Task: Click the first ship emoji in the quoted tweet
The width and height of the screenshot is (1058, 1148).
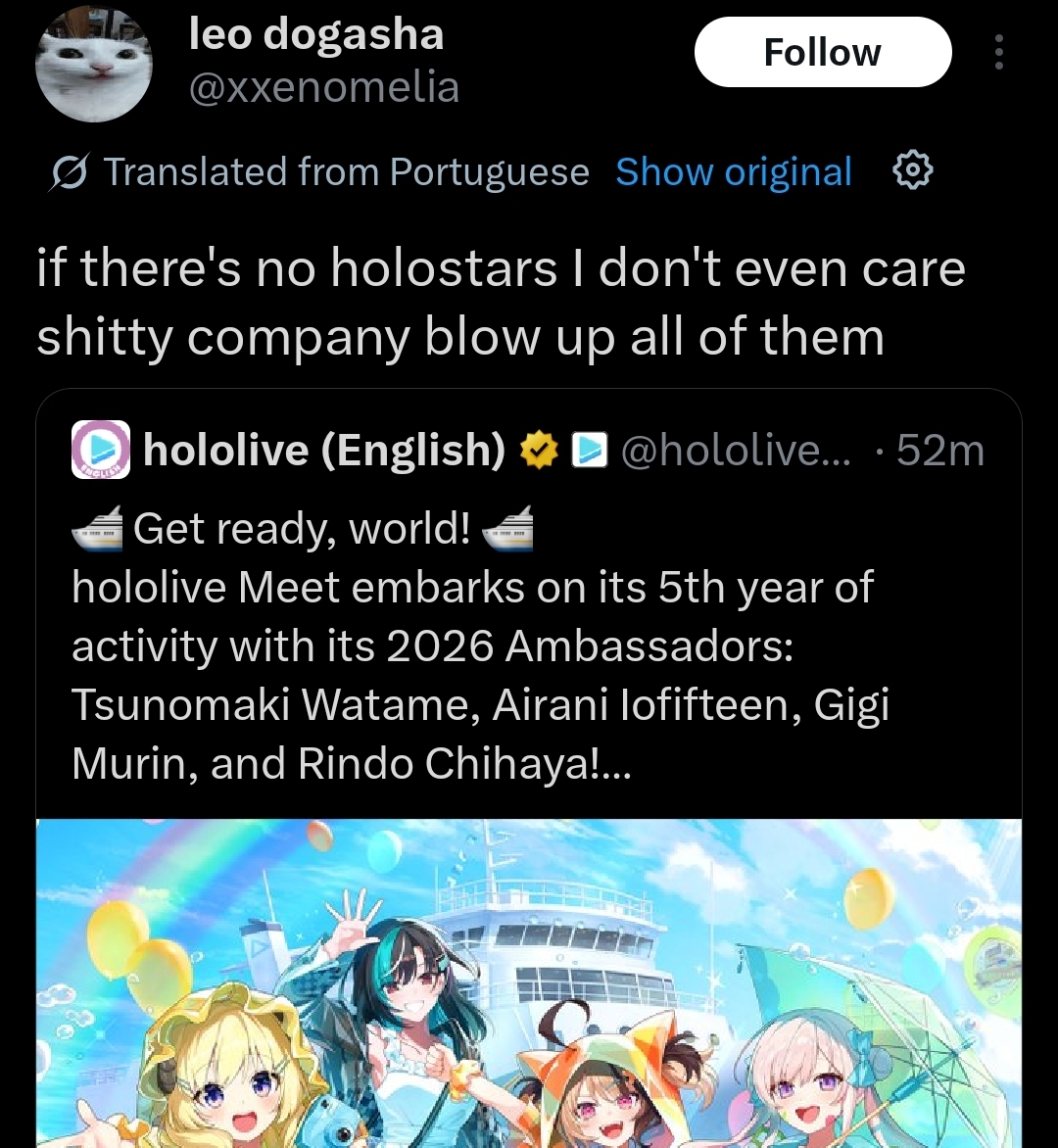Action: (x=97, y=529)
